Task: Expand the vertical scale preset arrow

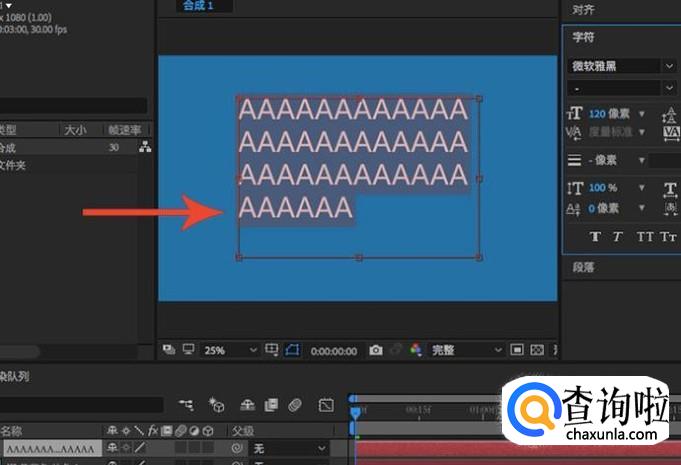Action: [641, 188]
